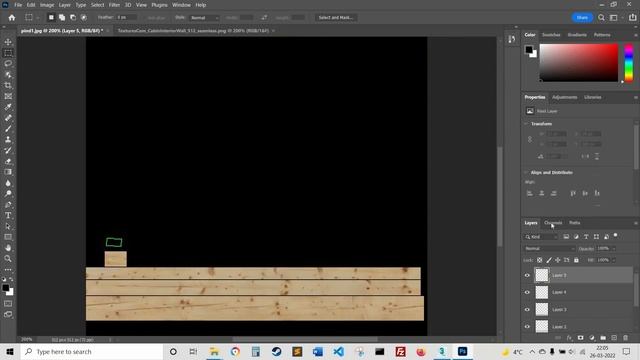Screen dimensions: 640x360
Task: Switch to the Adjustments tab
Action: coord(564,97)
